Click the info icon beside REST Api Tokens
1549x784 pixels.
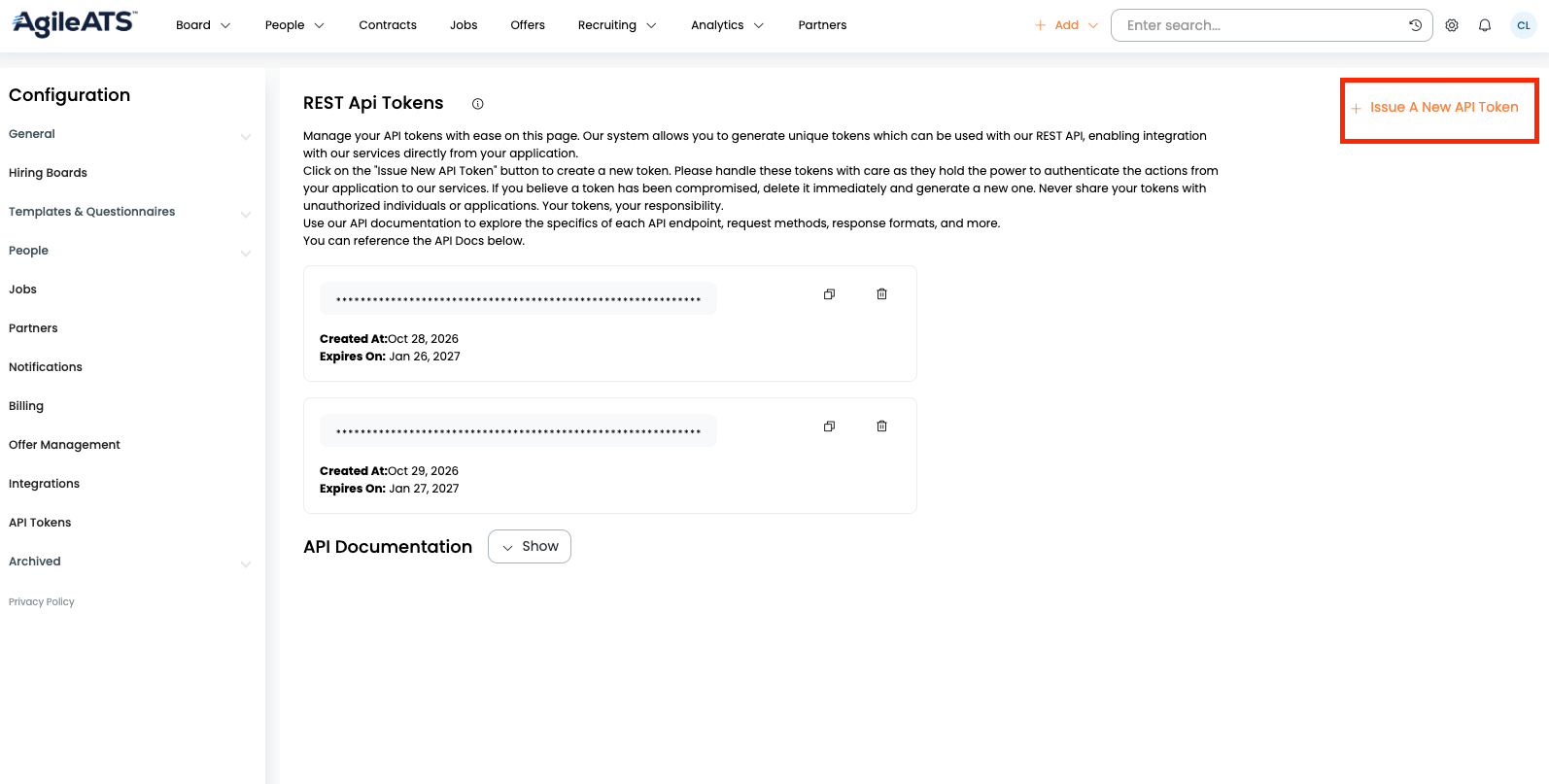[x=477, y=104]
